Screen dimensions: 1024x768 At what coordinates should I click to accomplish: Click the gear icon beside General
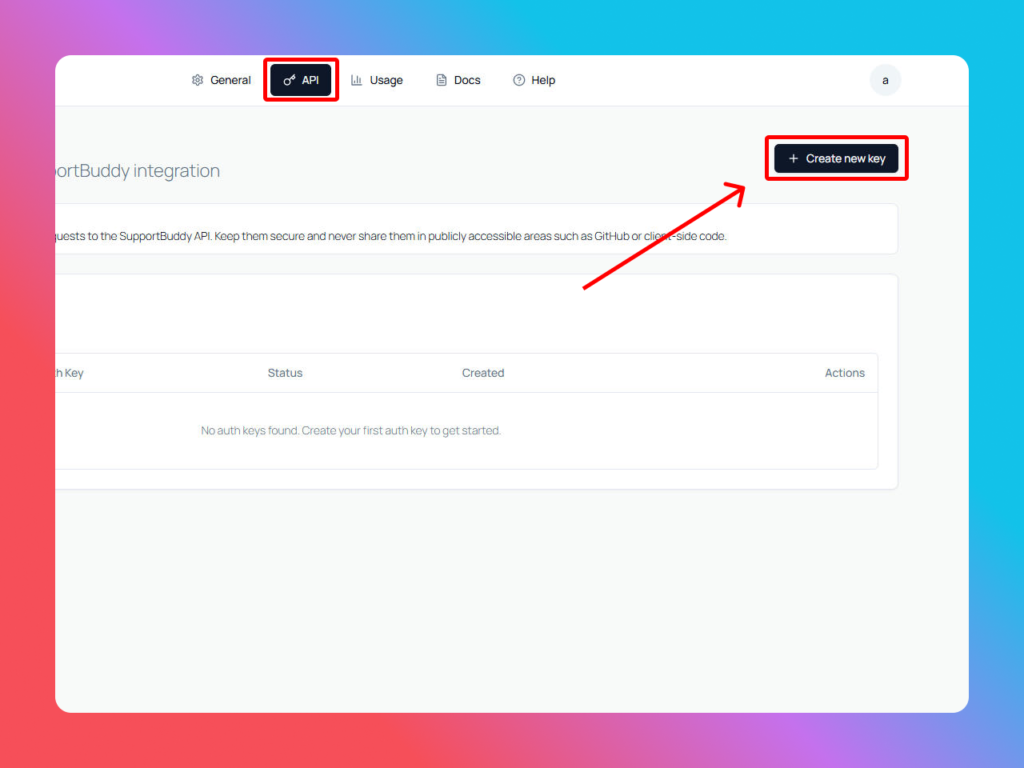pyautogui.click(x=197, y=80)
